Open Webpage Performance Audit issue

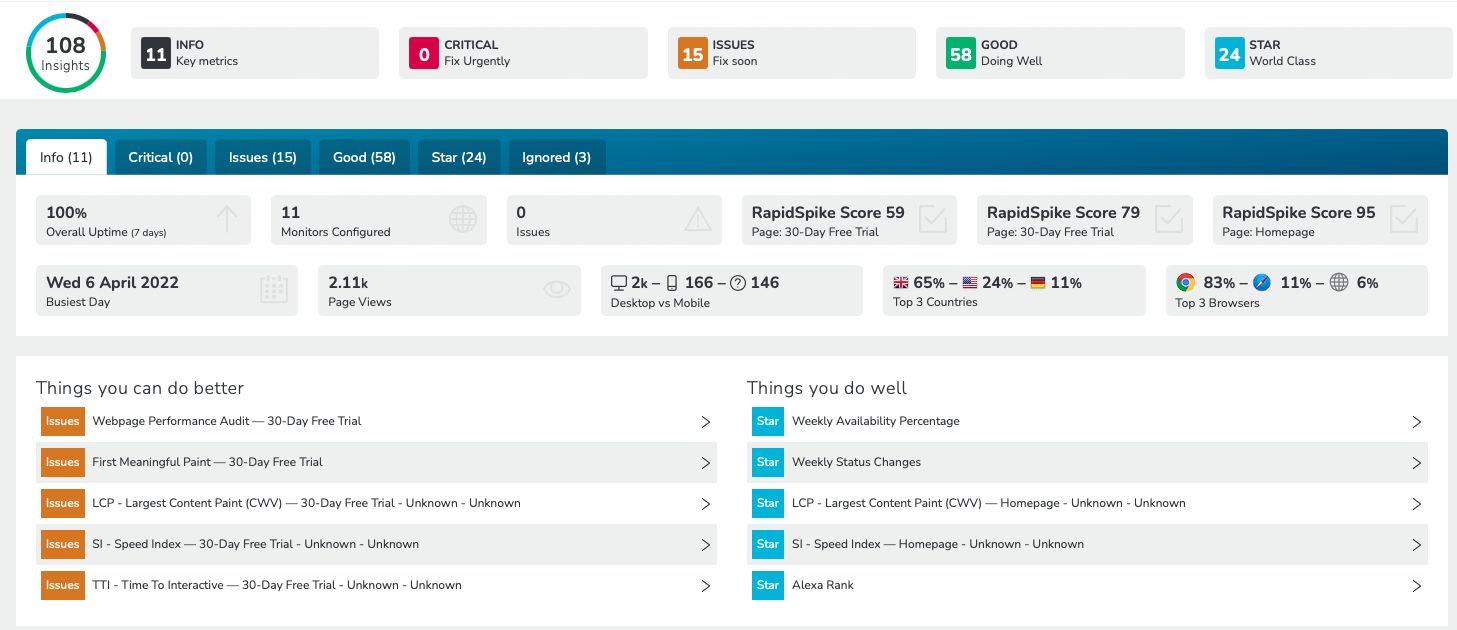click(x=376, y=422)
